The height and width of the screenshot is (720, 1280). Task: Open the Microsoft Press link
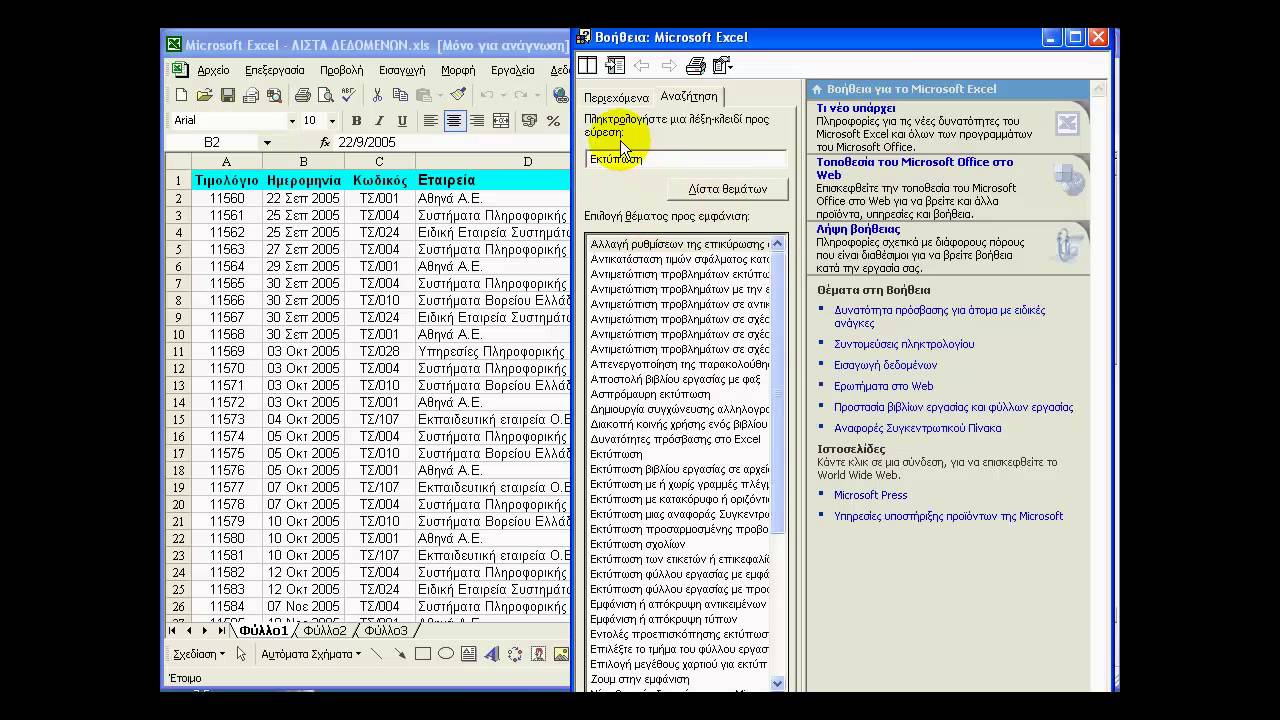click(x=871, y=495)
